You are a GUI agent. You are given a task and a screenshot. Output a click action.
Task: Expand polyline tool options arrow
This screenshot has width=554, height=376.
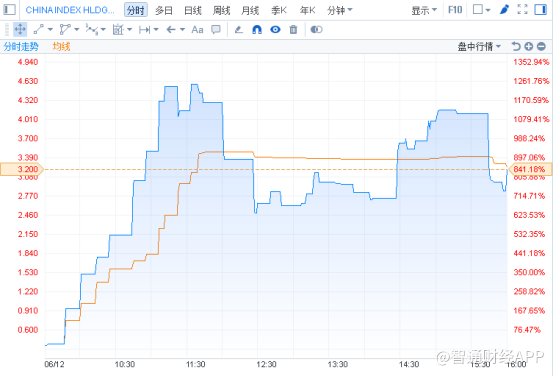click(x=77, y=30)
